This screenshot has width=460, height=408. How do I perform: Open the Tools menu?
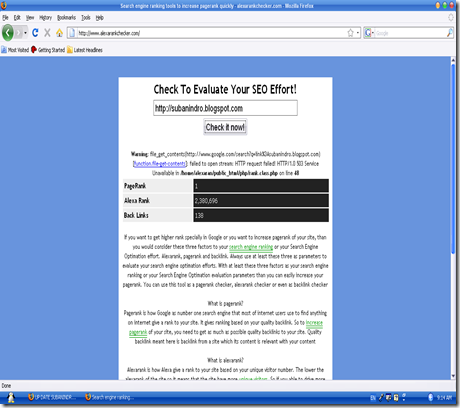point(86,18)
